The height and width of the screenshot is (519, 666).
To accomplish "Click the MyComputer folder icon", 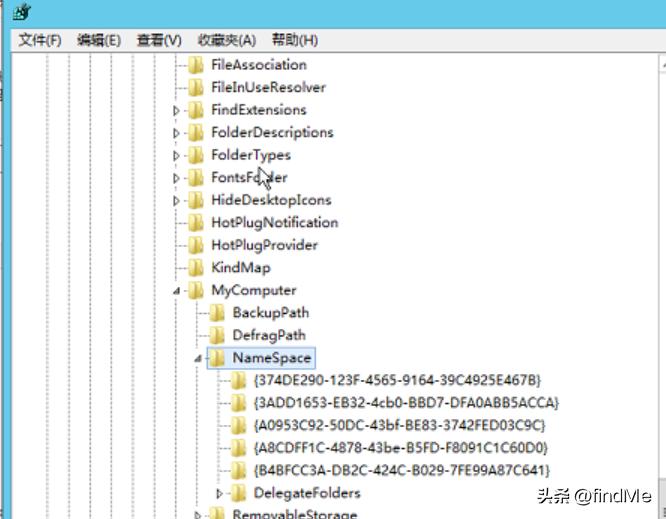I will click(x=196, y=290).
